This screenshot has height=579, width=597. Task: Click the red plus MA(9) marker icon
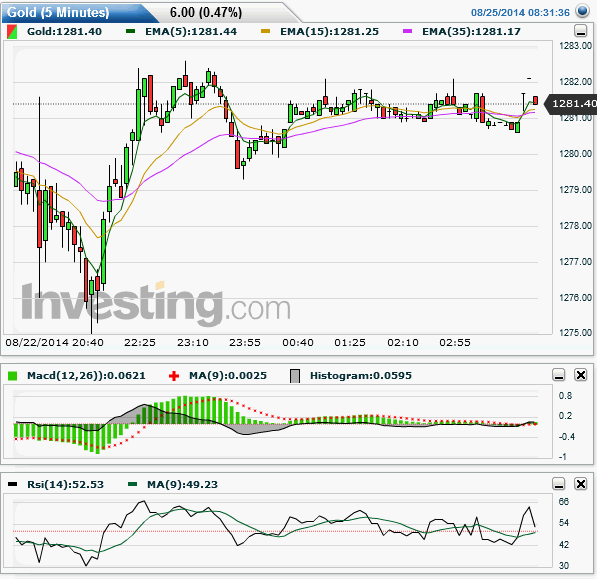tap(174, 376)
